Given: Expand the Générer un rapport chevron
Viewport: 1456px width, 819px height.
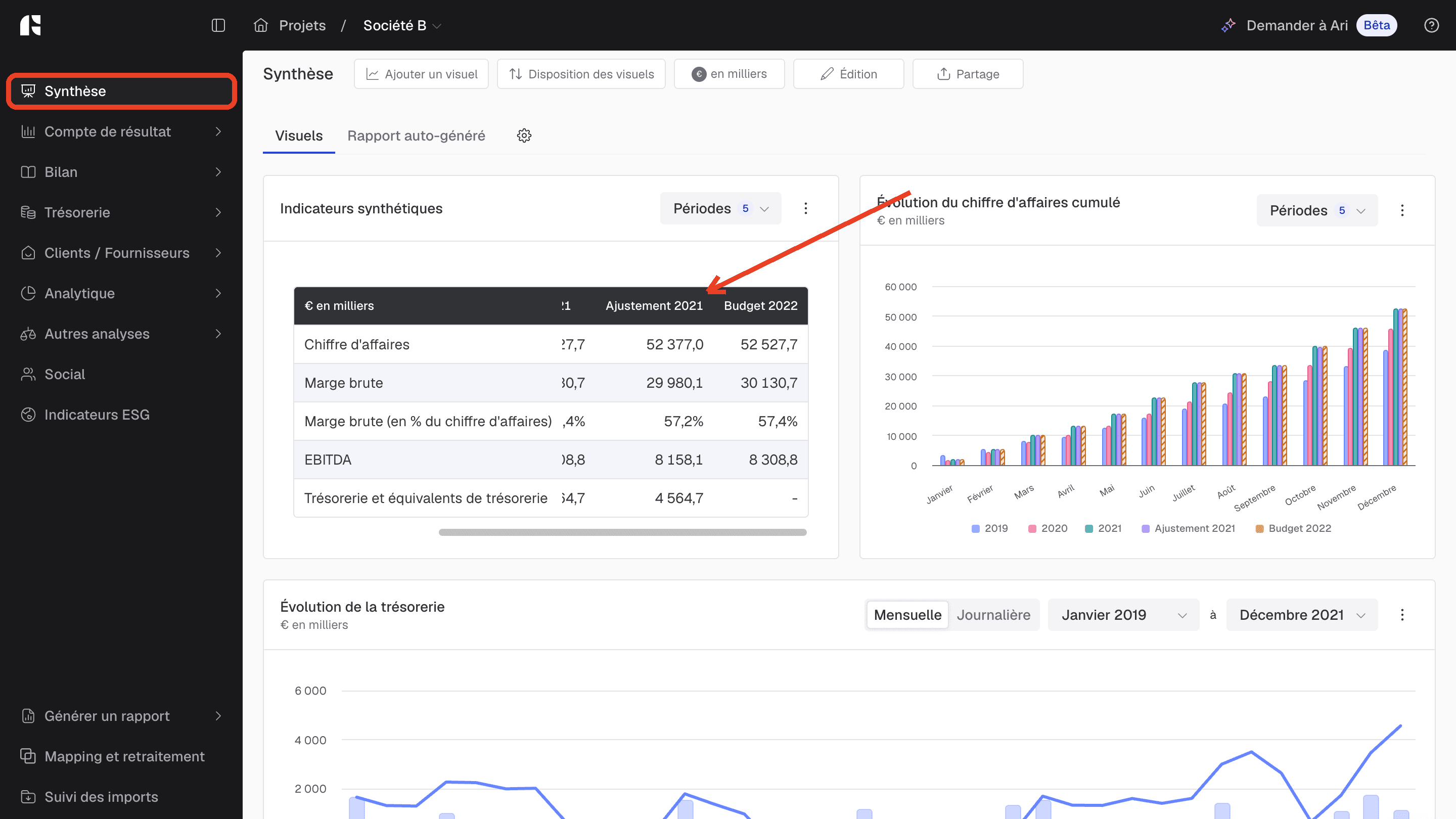Looking at the screenshot, I should coord(218,716).
